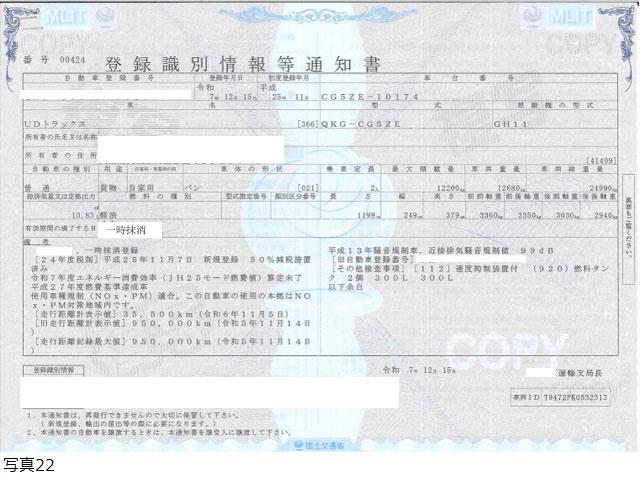Viewport: 640px width, 482px height.
Task: Click the 運輸支局長 signature text
Action: (586, 370)
